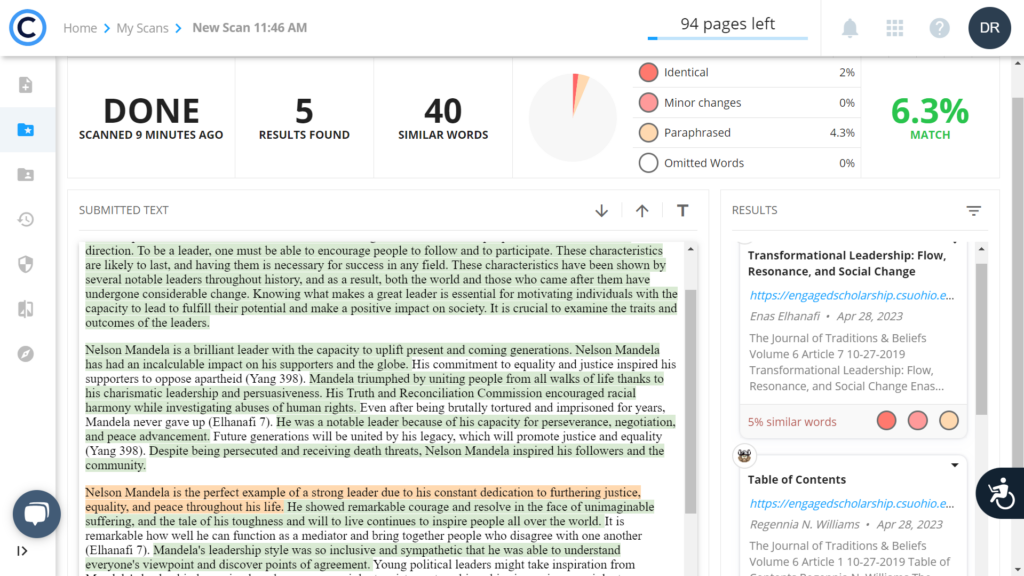
Task: Expand the Transformational Leadership result dropdown
Action: (x=955, y=243)
